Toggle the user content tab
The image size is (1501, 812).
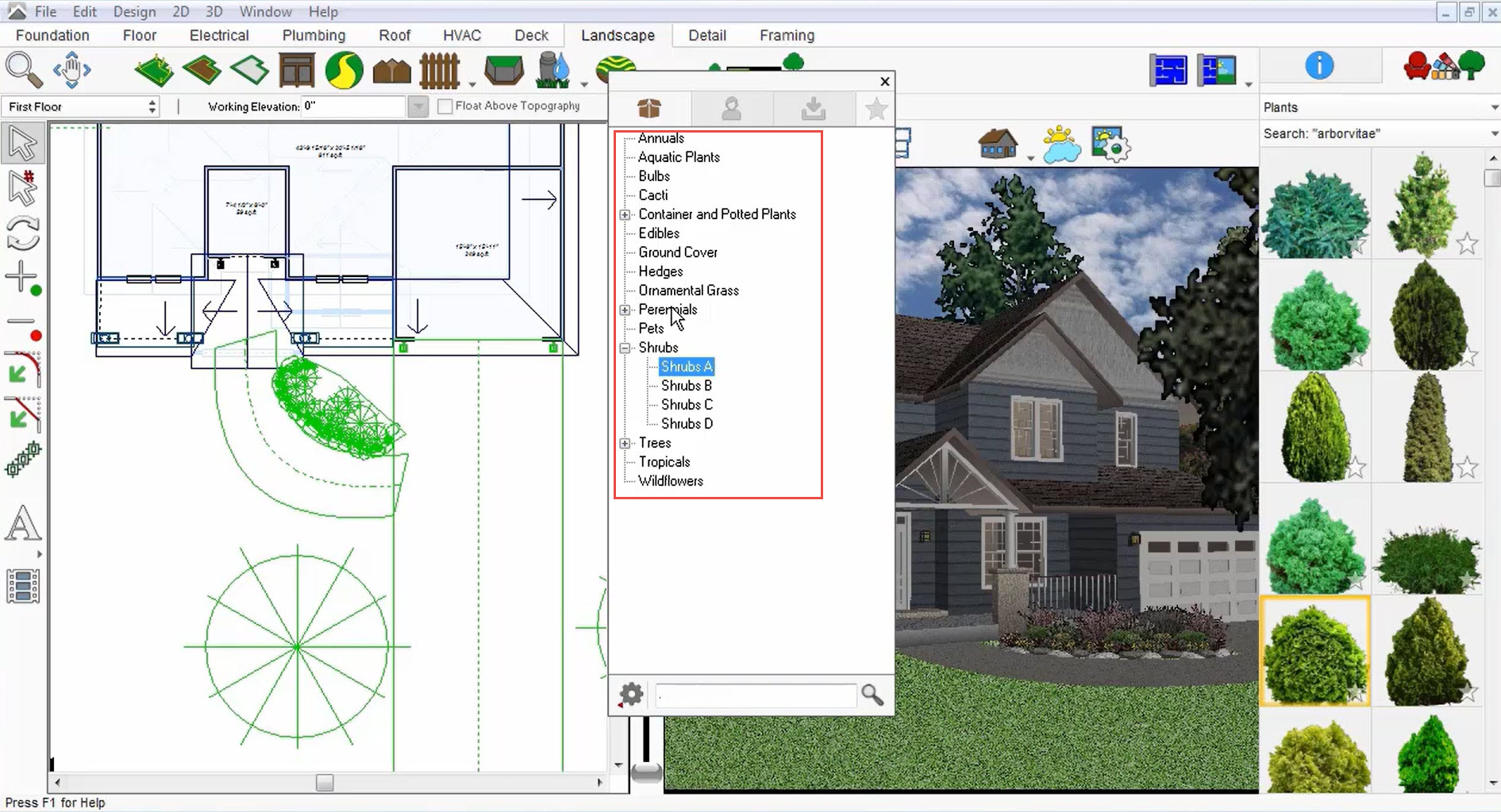(731, 109)
